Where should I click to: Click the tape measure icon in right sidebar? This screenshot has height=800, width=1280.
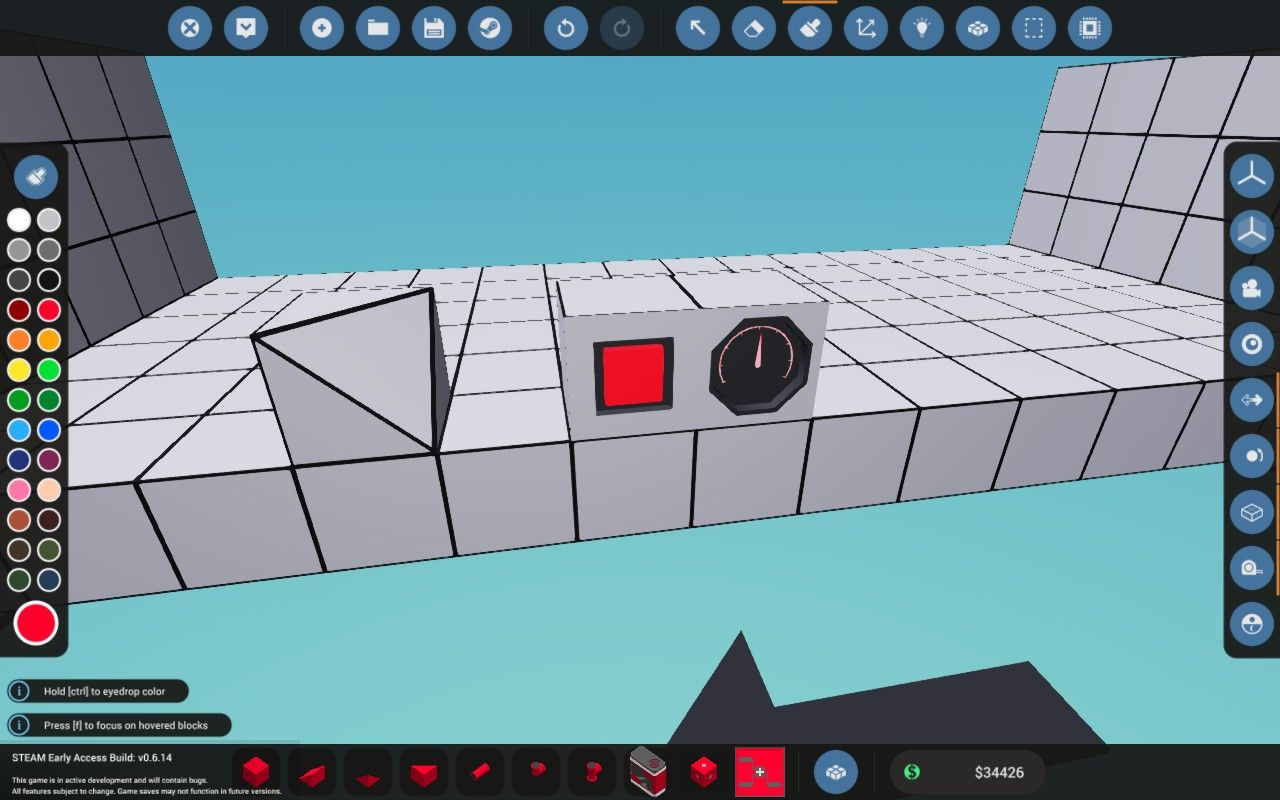click(1251, 569)
